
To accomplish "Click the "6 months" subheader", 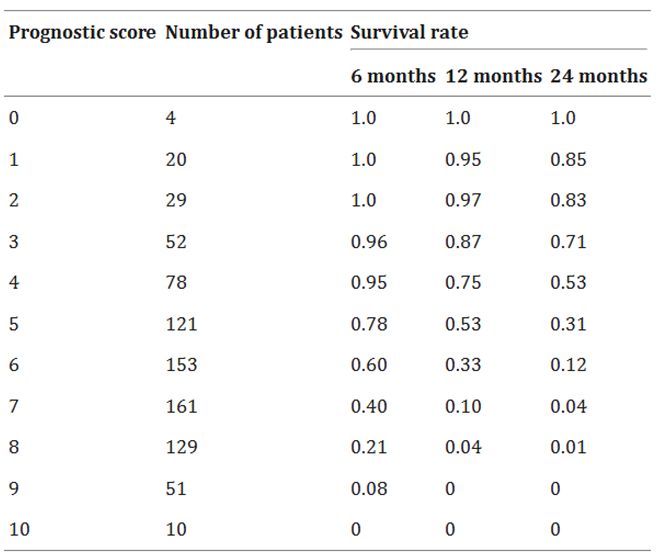I will click(393, 76).
